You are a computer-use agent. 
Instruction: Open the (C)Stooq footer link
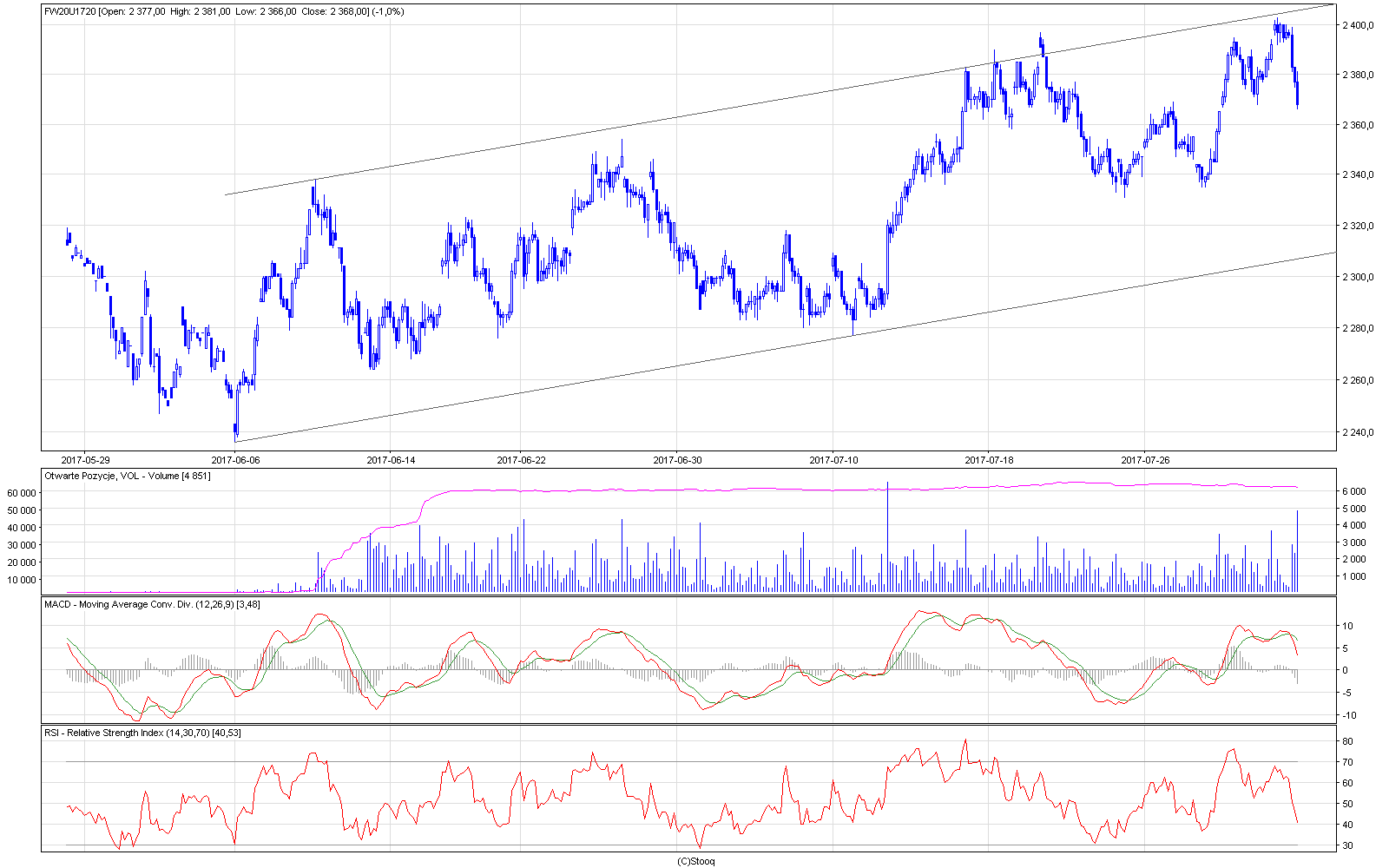[x=695, y=861]
